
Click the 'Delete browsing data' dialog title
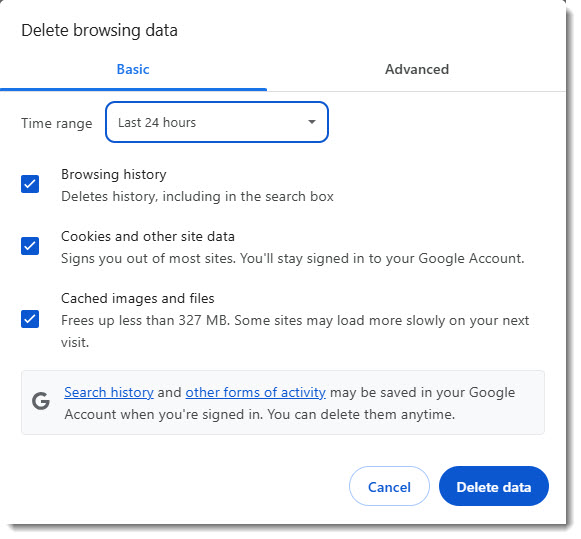point(100,30)
